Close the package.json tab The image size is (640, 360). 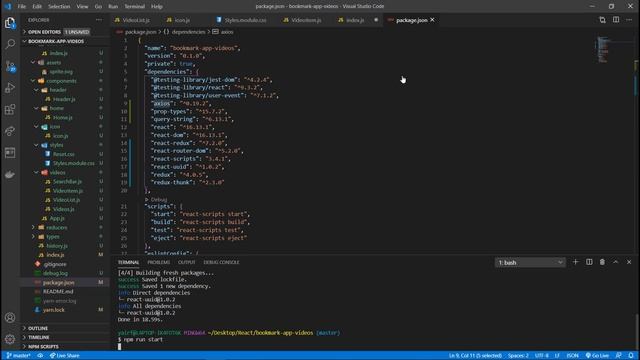pos(432,20)
